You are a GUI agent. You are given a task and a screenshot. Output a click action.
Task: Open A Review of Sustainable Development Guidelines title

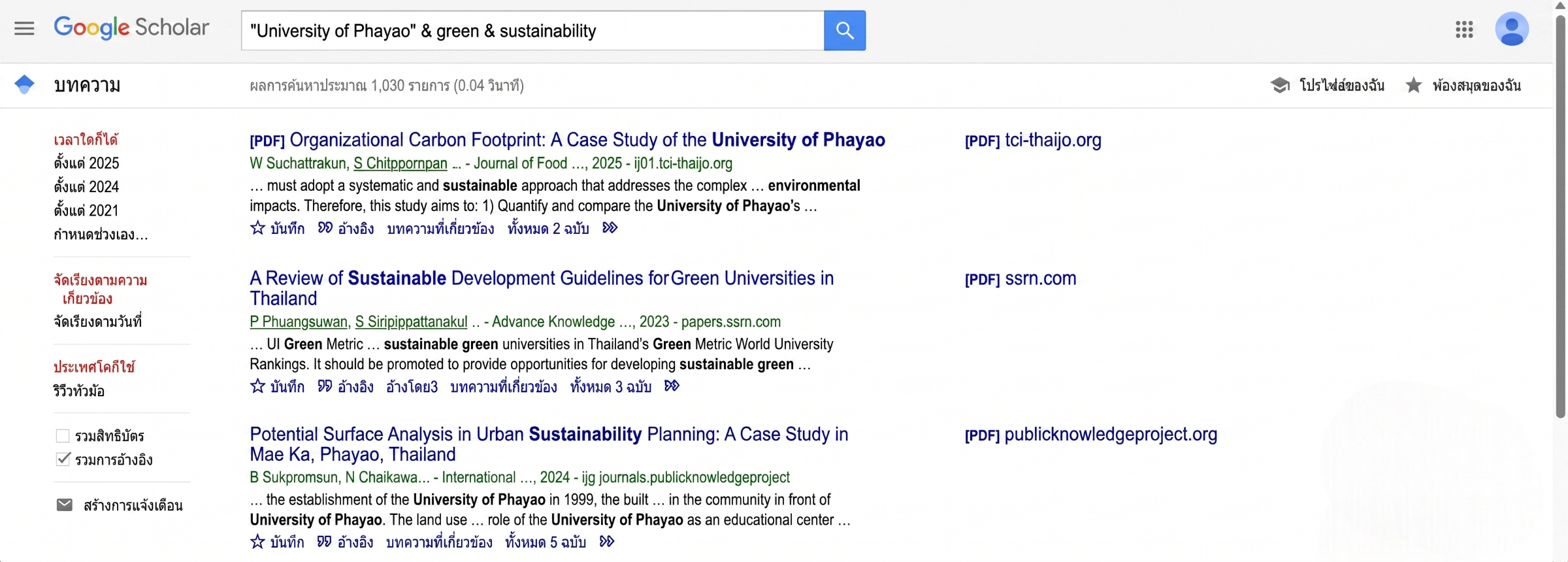(542, 288)
